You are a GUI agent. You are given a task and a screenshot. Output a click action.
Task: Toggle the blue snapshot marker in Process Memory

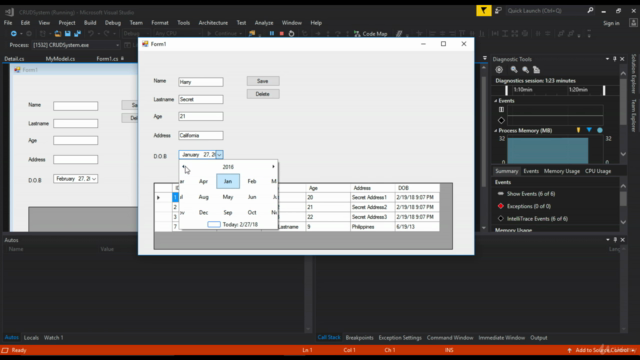point(589,130)
